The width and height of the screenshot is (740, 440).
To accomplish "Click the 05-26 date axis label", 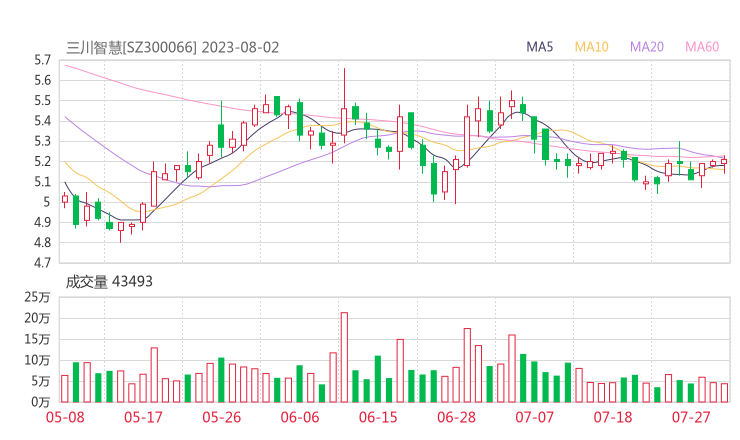I will [x=222, y=417].
